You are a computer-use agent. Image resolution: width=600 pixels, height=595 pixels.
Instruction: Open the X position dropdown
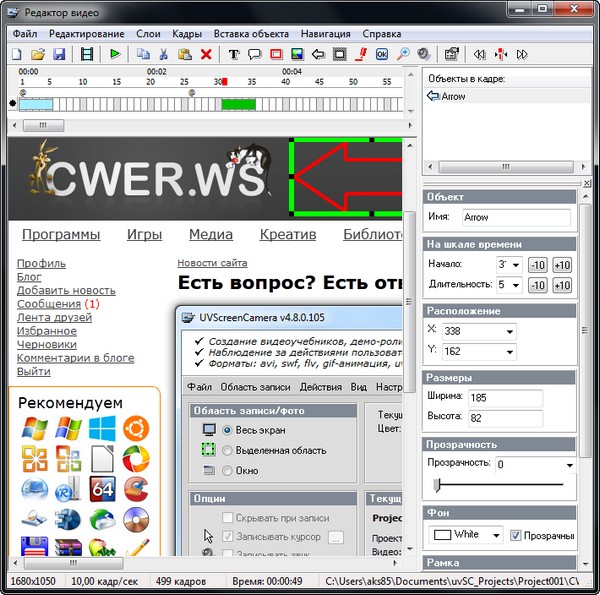pyautogui.click(x=510, y=331)
